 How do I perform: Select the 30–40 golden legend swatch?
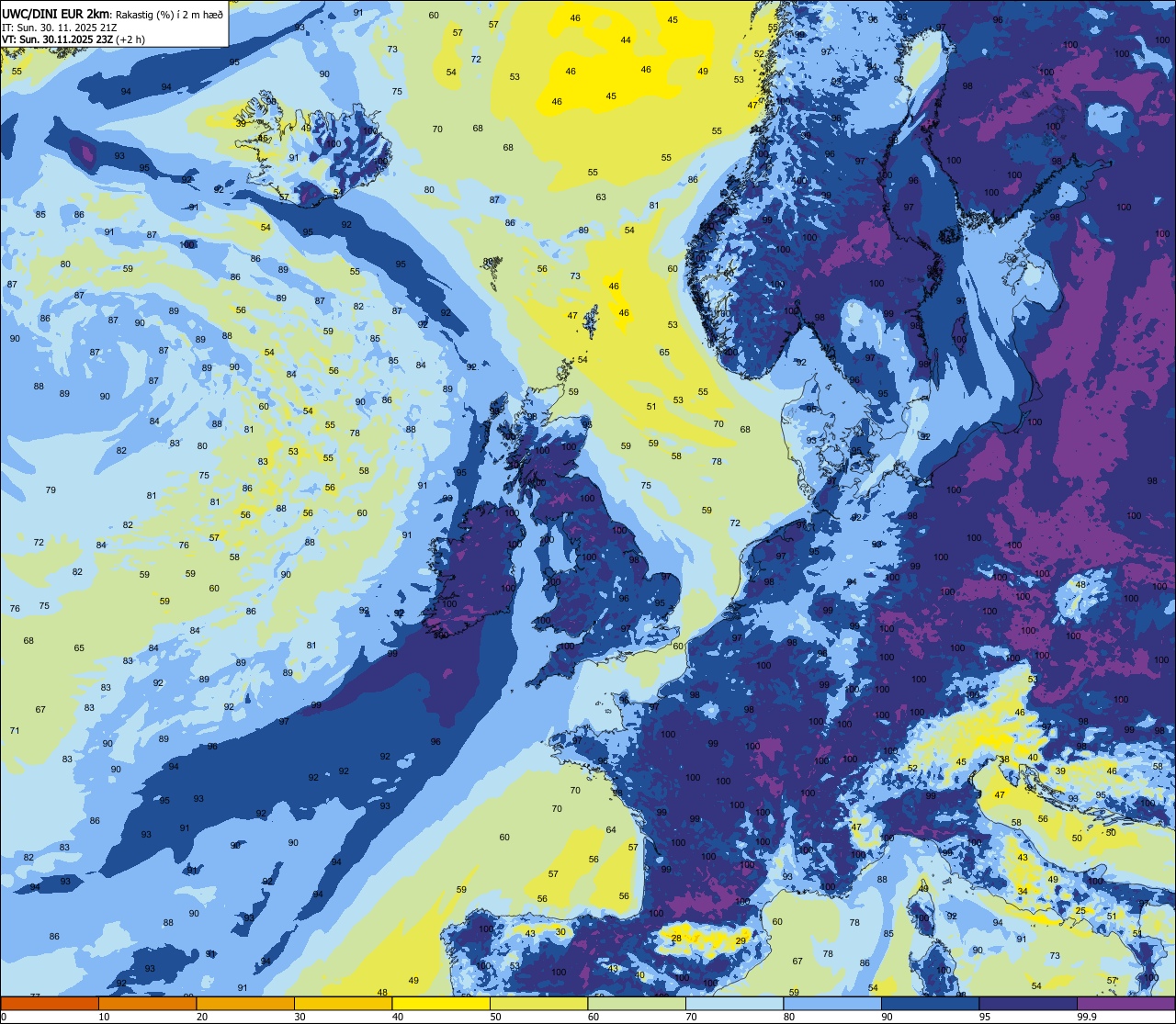pos(343,1003)
